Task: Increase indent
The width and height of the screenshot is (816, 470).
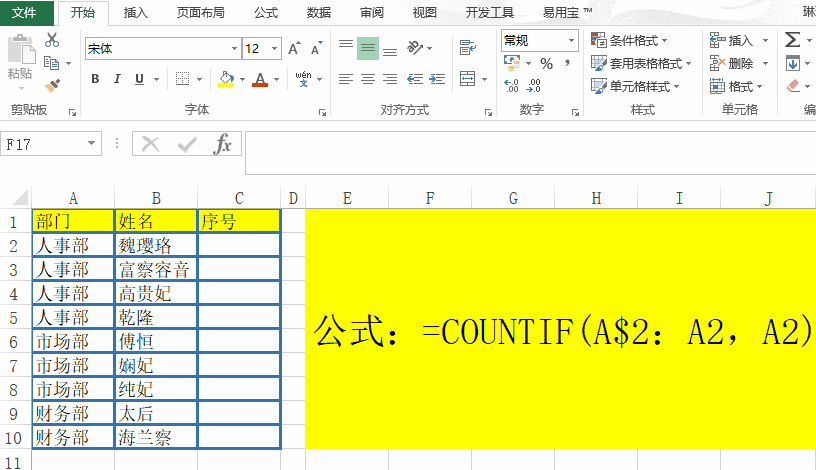Action: click(437, 79)
